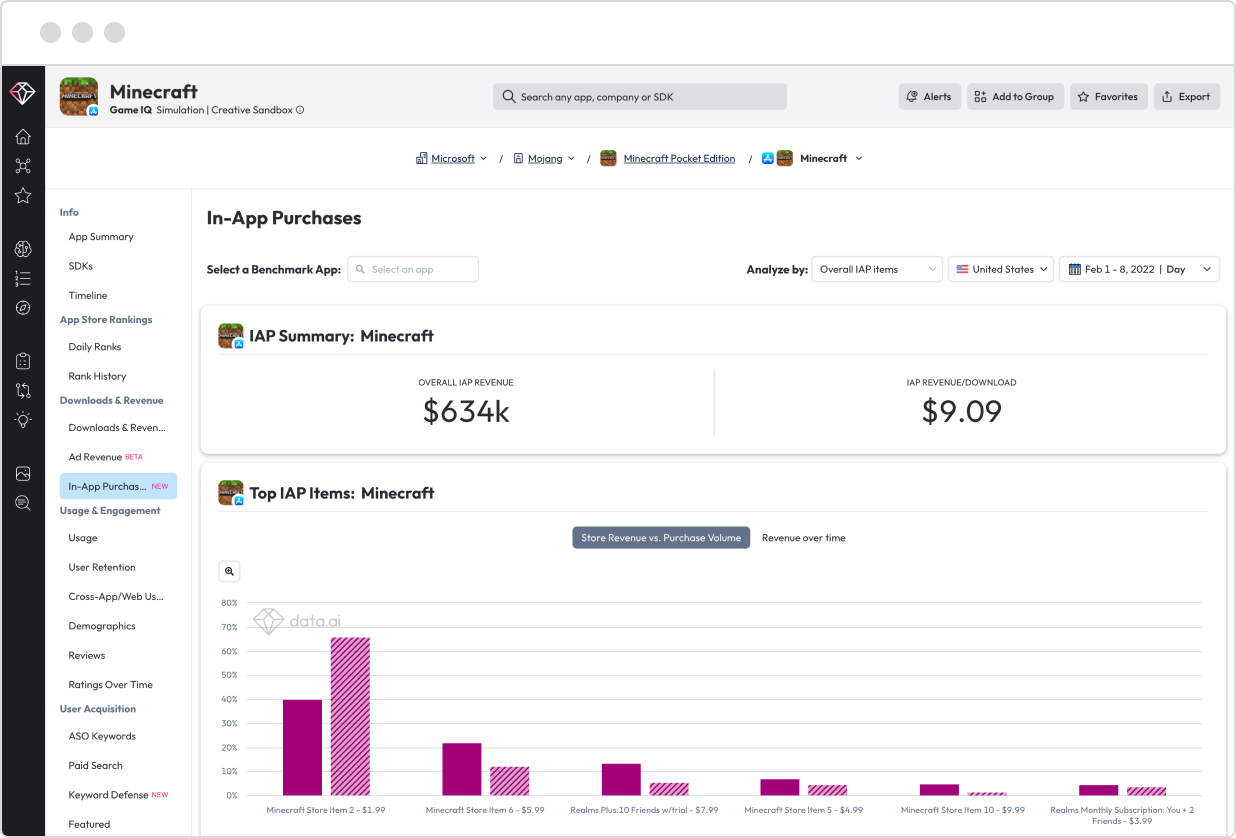Click the $9.09 IAP revenue per download value
Viewport: 1236px width, 838px height.
tap(961, 411)
